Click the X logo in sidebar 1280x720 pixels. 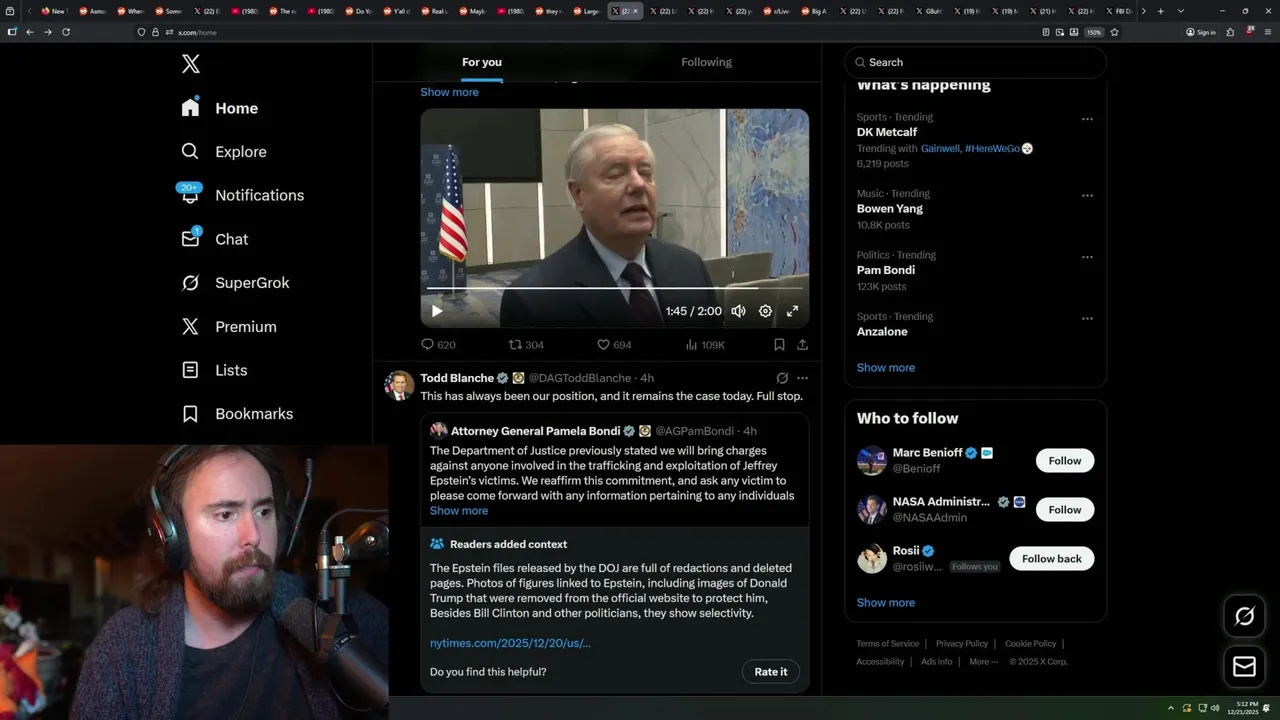(191, 64)
